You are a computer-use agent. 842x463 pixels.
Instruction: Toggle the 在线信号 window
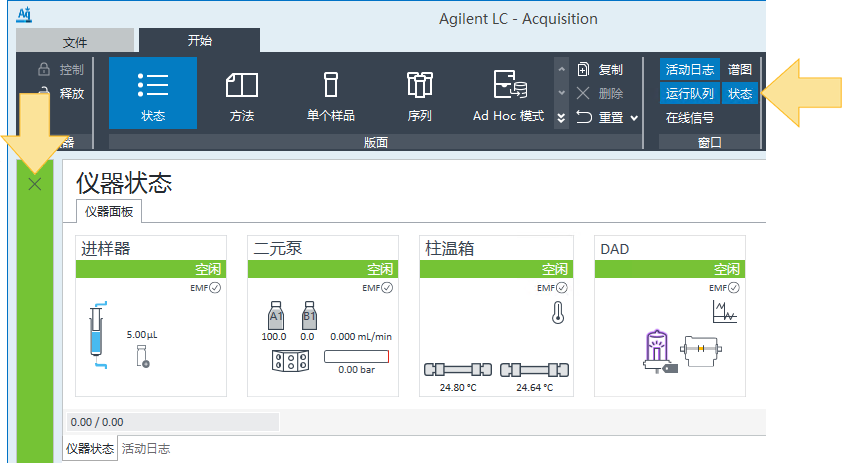[690, 118]
